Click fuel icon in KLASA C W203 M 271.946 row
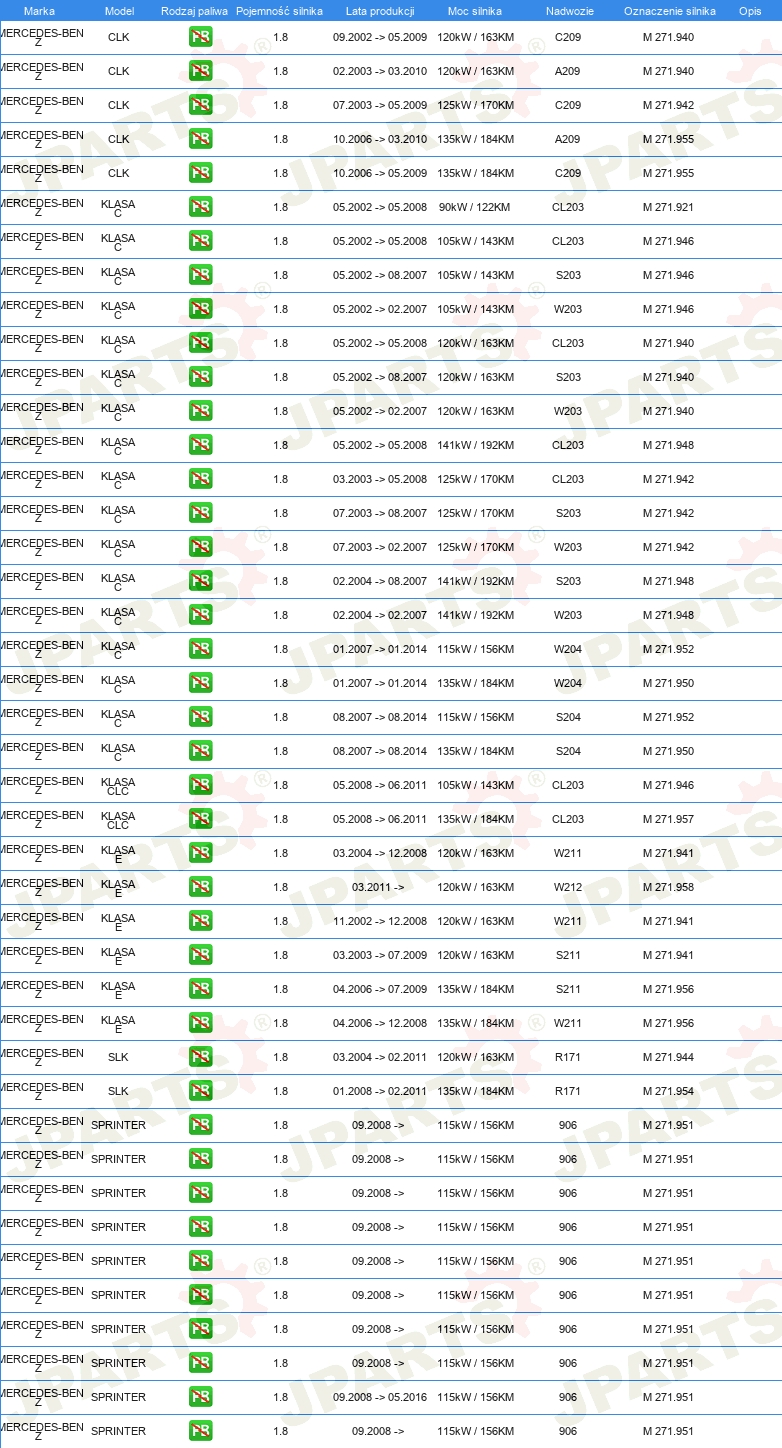 [200, 309]
